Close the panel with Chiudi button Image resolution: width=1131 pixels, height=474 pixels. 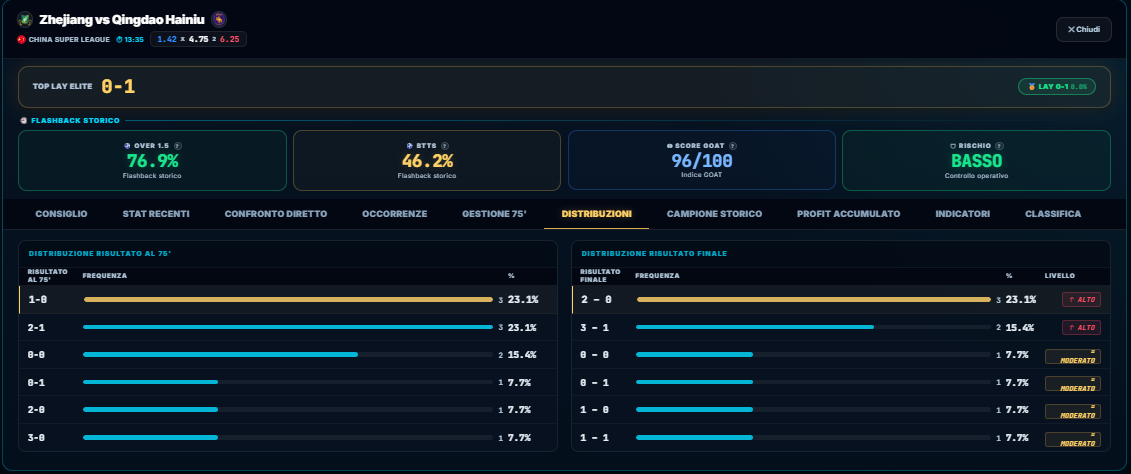tap(1083, 30)
